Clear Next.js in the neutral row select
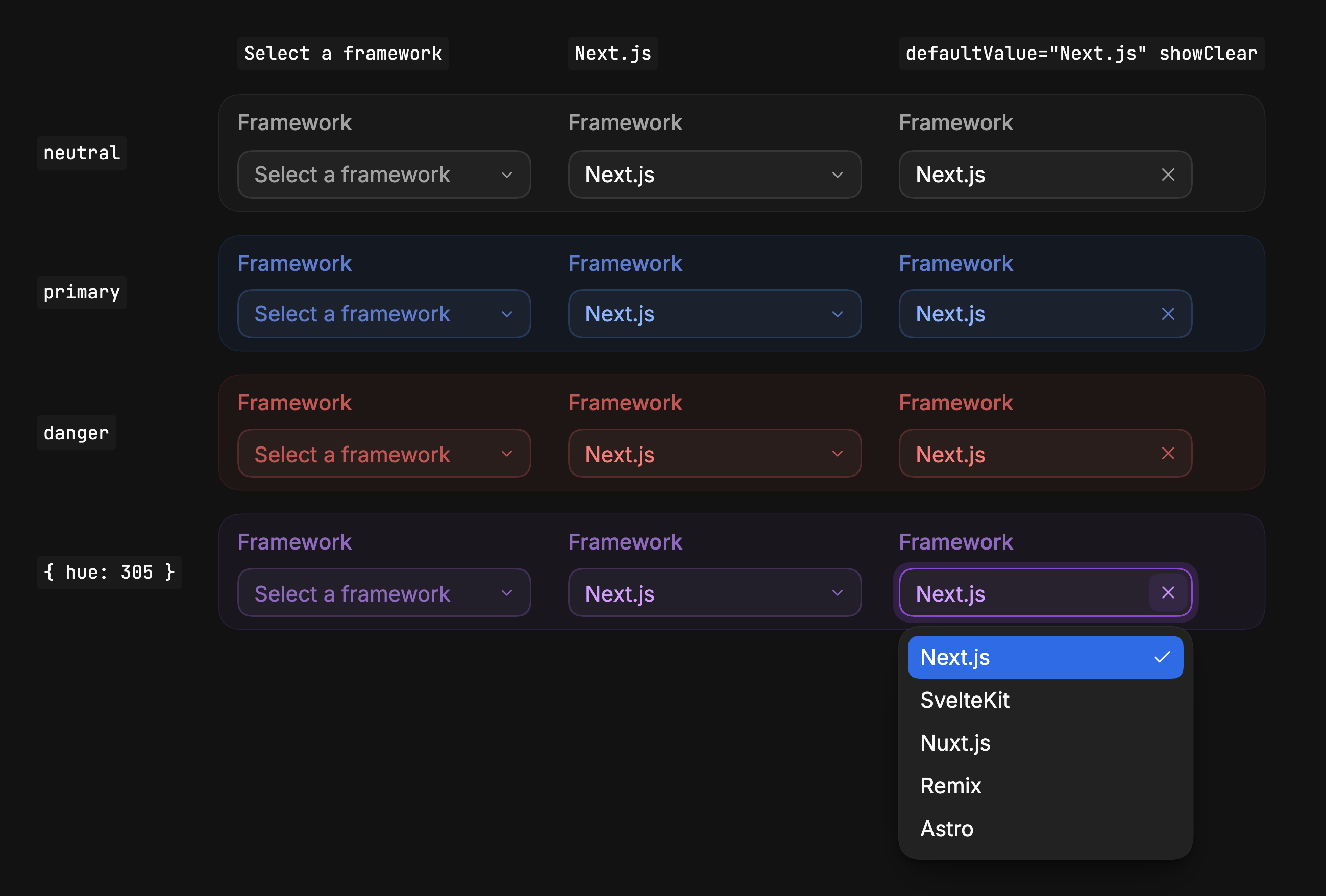The width and height of the screenshot is (1326, 896). (x=1167, y=175)
